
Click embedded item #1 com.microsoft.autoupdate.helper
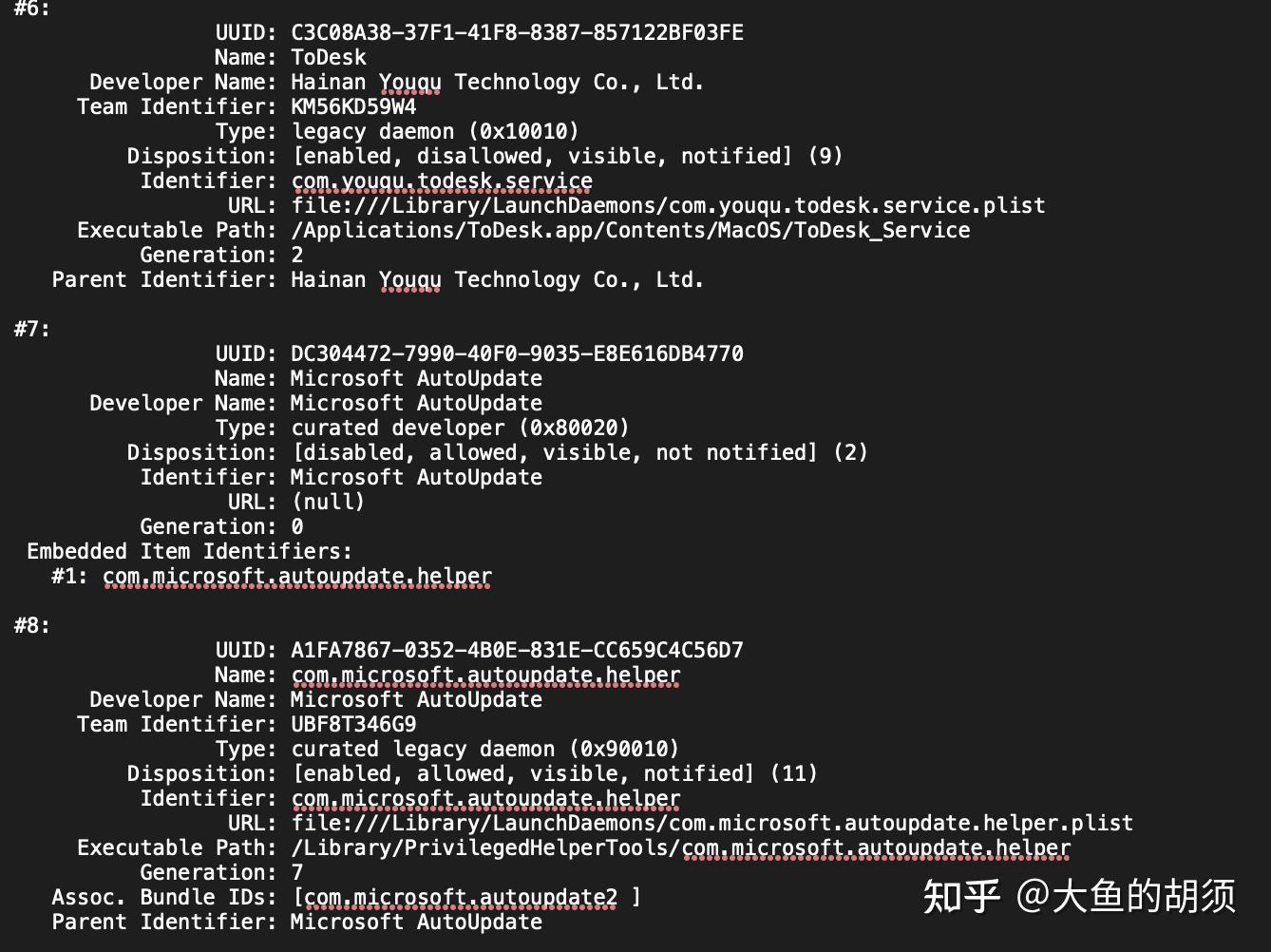(x=296, y=576)
